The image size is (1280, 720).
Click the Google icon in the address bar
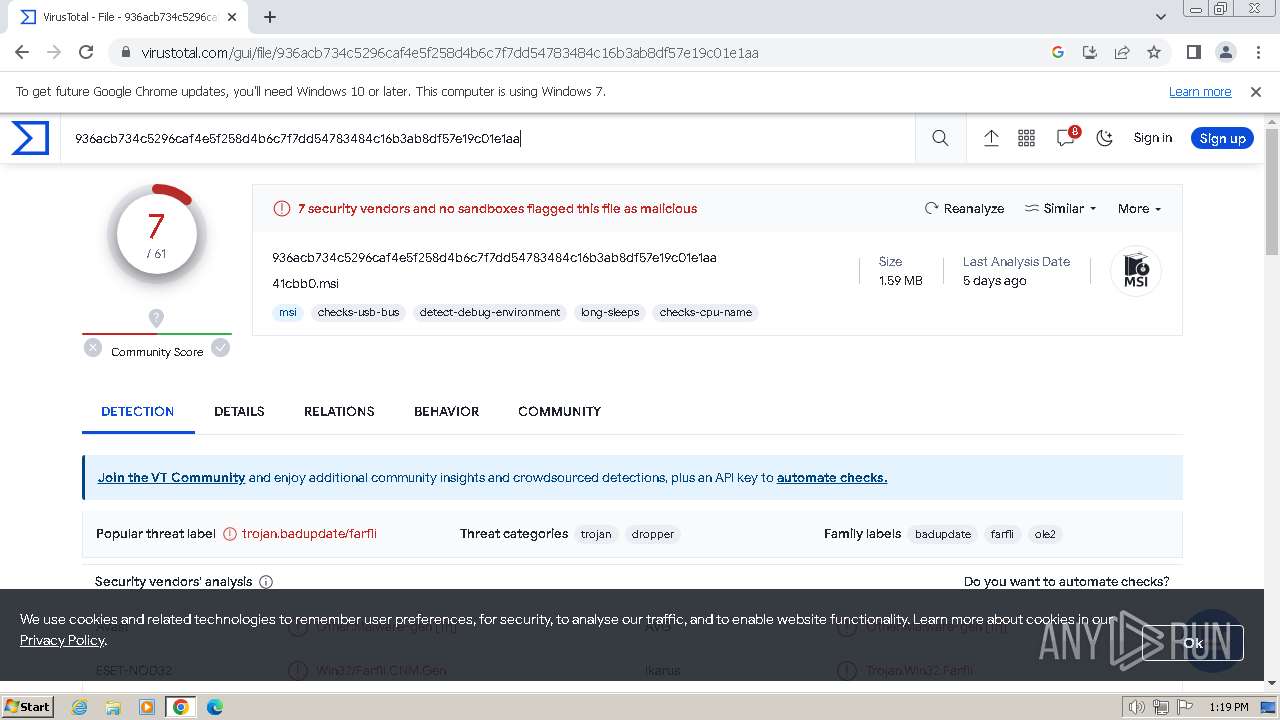(1058, 52)
